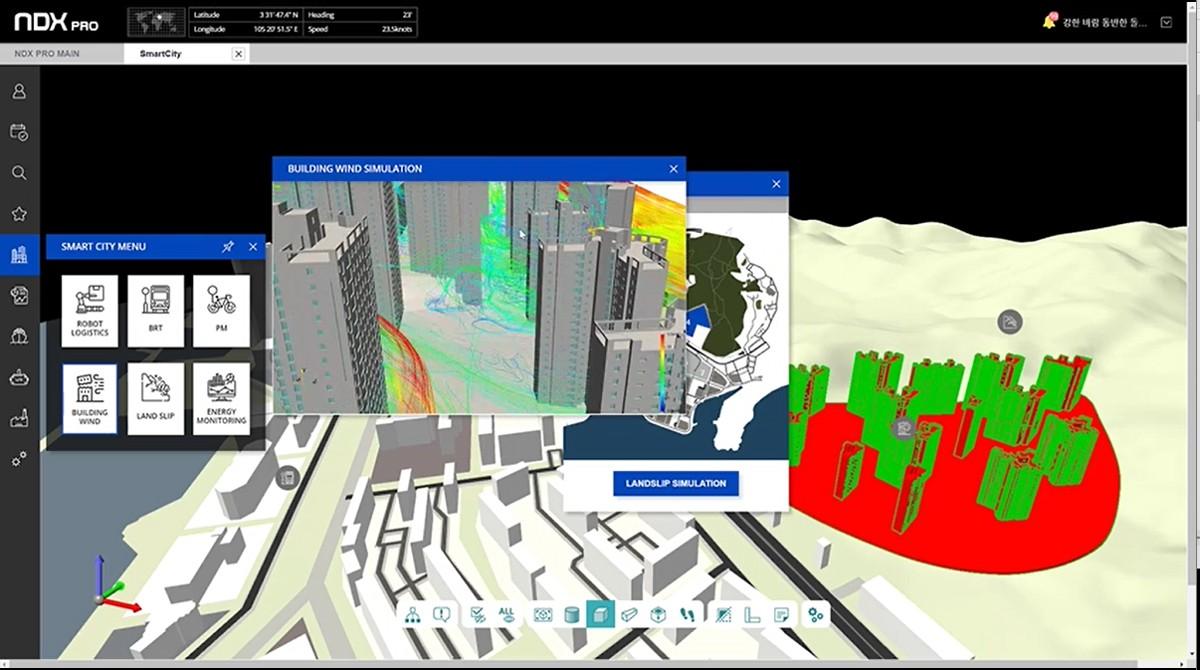Select the cylinder icon in bottom toolbar
This screenshot has width=1200, height=670.
[572, 615]
